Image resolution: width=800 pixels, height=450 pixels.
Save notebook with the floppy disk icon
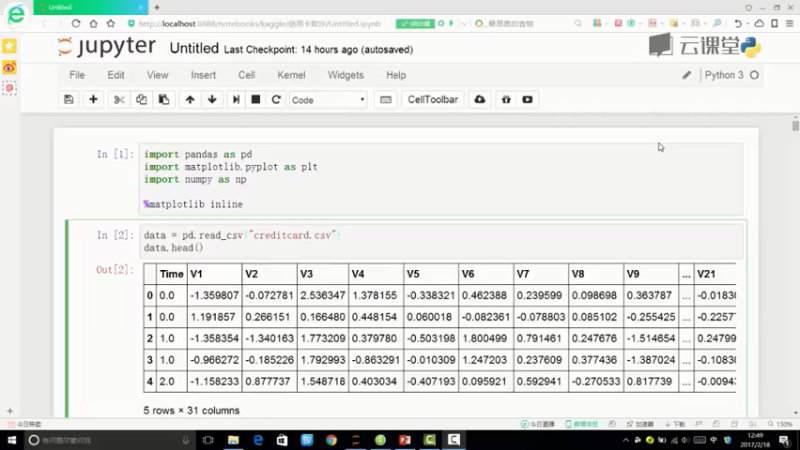69,99
